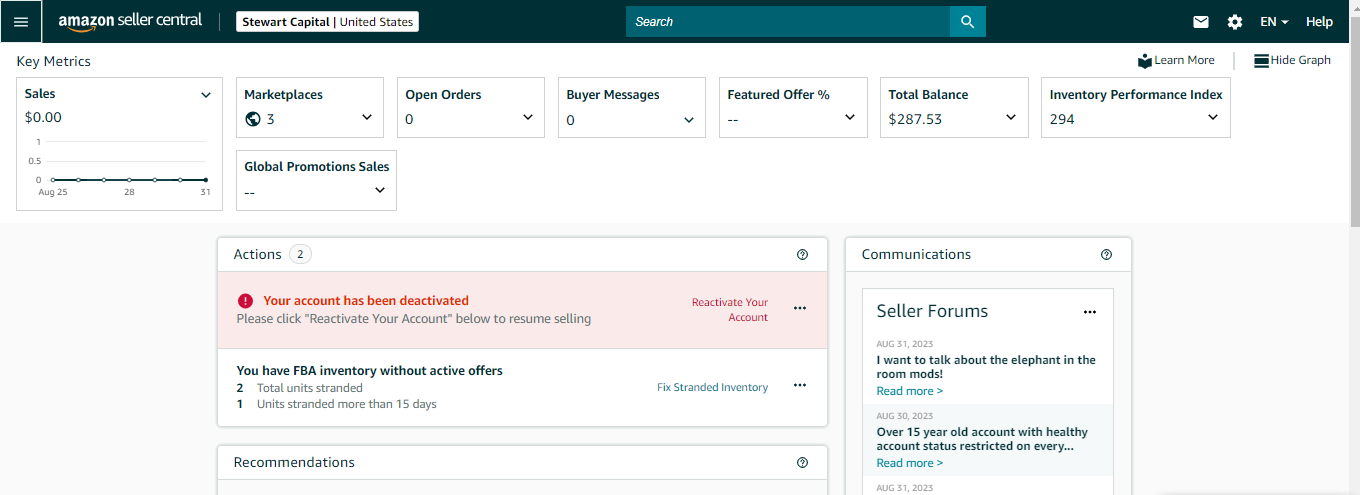Click the 294 Inventory Performance Index value
The height and width of the screenshot is (495, 1360).
1062,119
